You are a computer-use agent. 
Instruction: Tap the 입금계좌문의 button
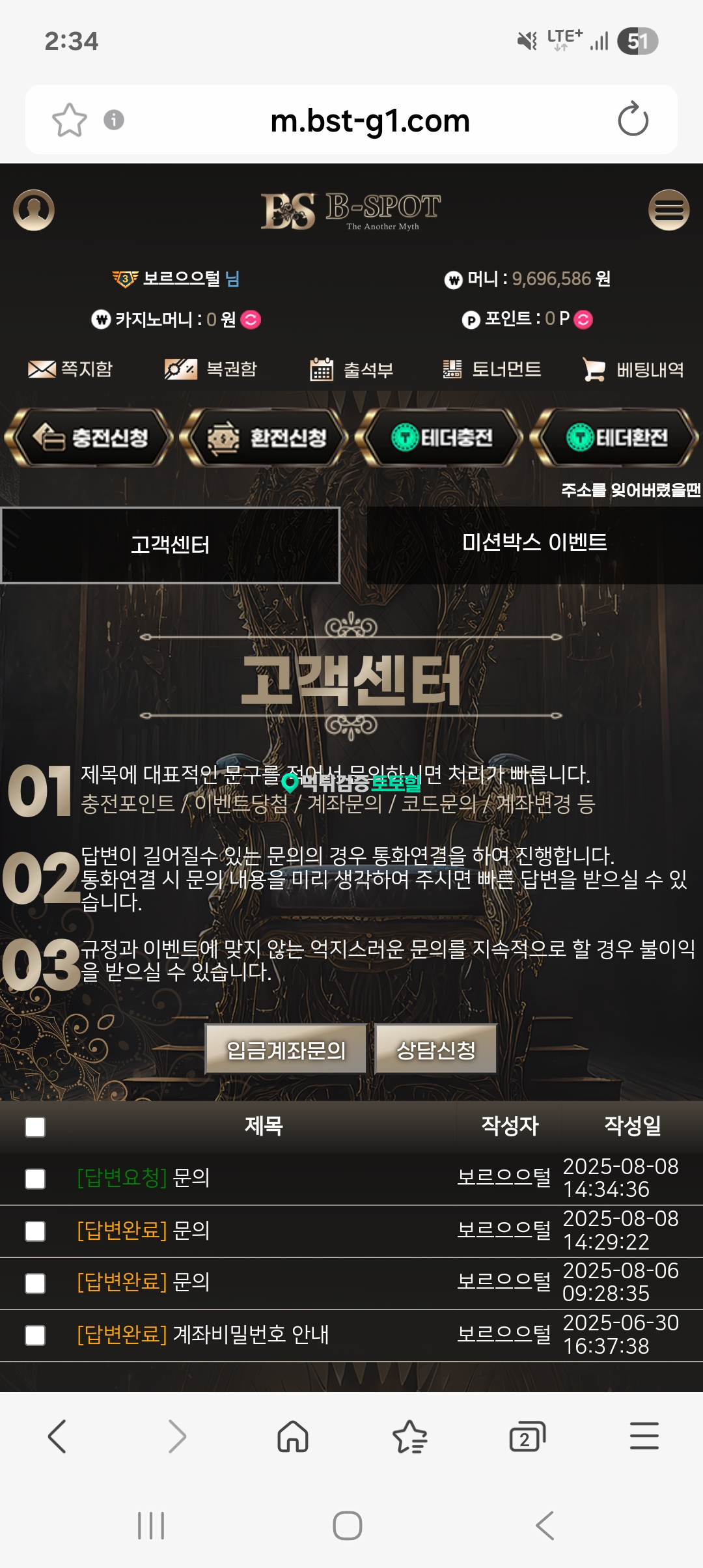[286, 1049]
